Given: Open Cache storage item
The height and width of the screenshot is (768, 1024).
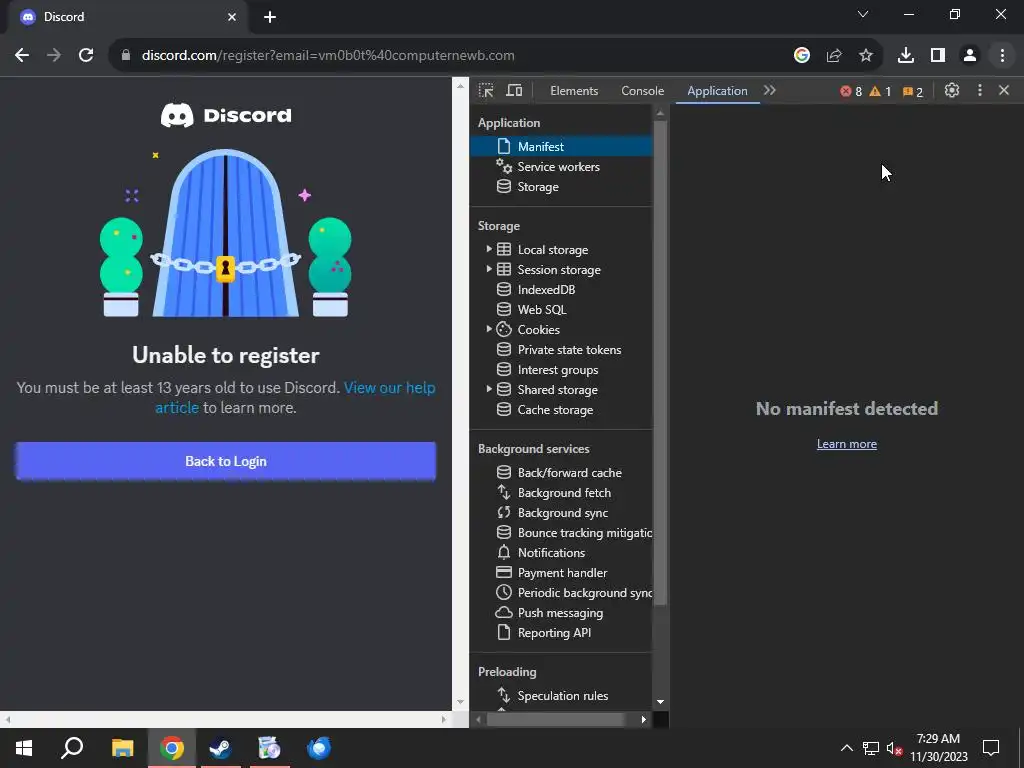Looking at the screenshot, I should point(555,409).
